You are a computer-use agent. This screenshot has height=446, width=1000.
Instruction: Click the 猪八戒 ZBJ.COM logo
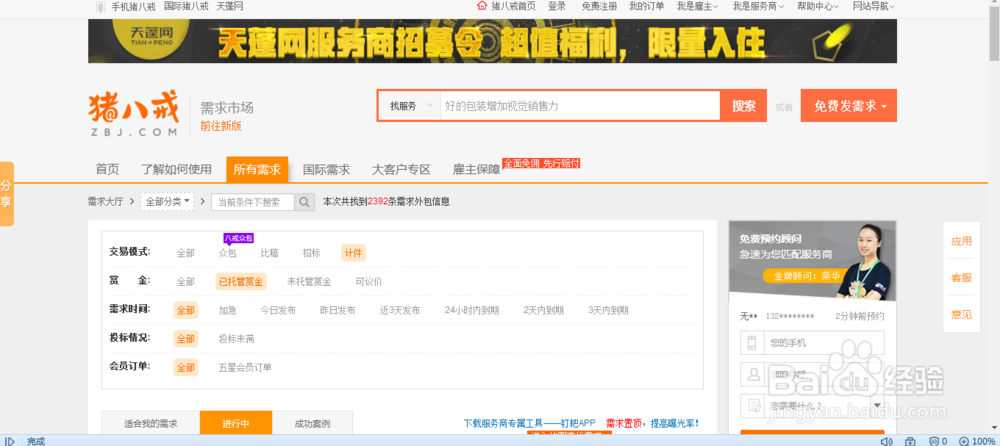click(134, 115)
